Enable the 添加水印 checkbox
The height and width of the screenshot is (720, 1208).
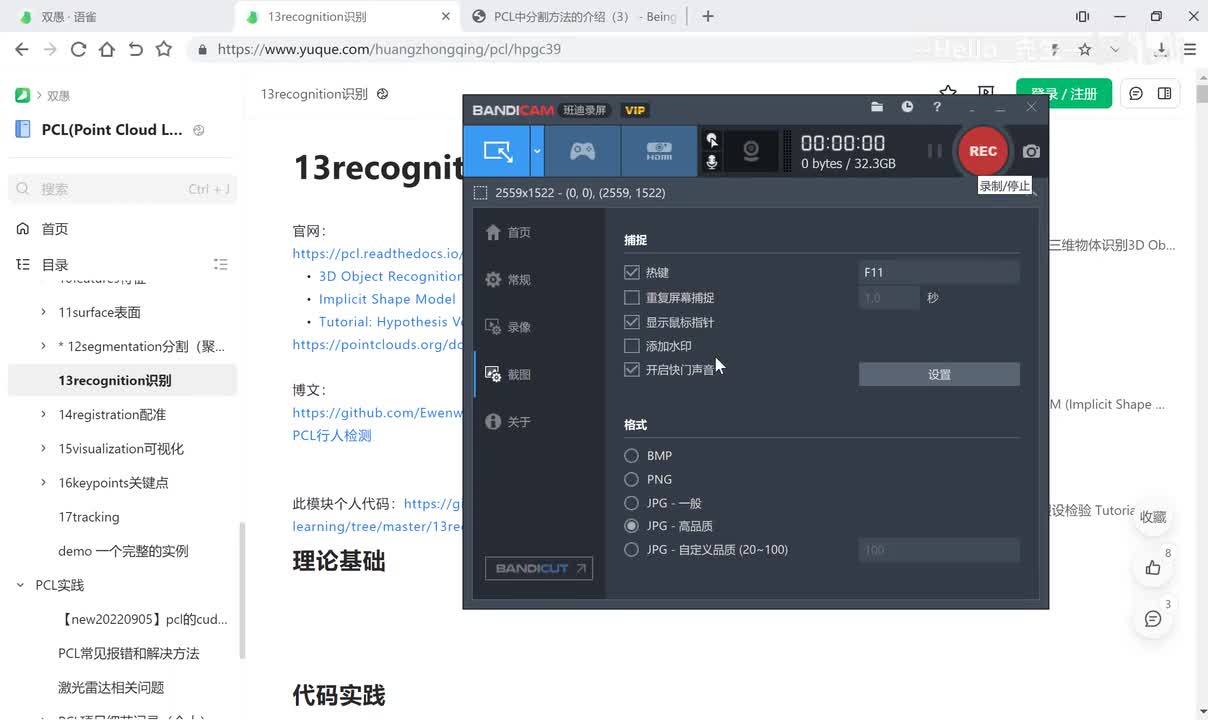pos(631,346)
